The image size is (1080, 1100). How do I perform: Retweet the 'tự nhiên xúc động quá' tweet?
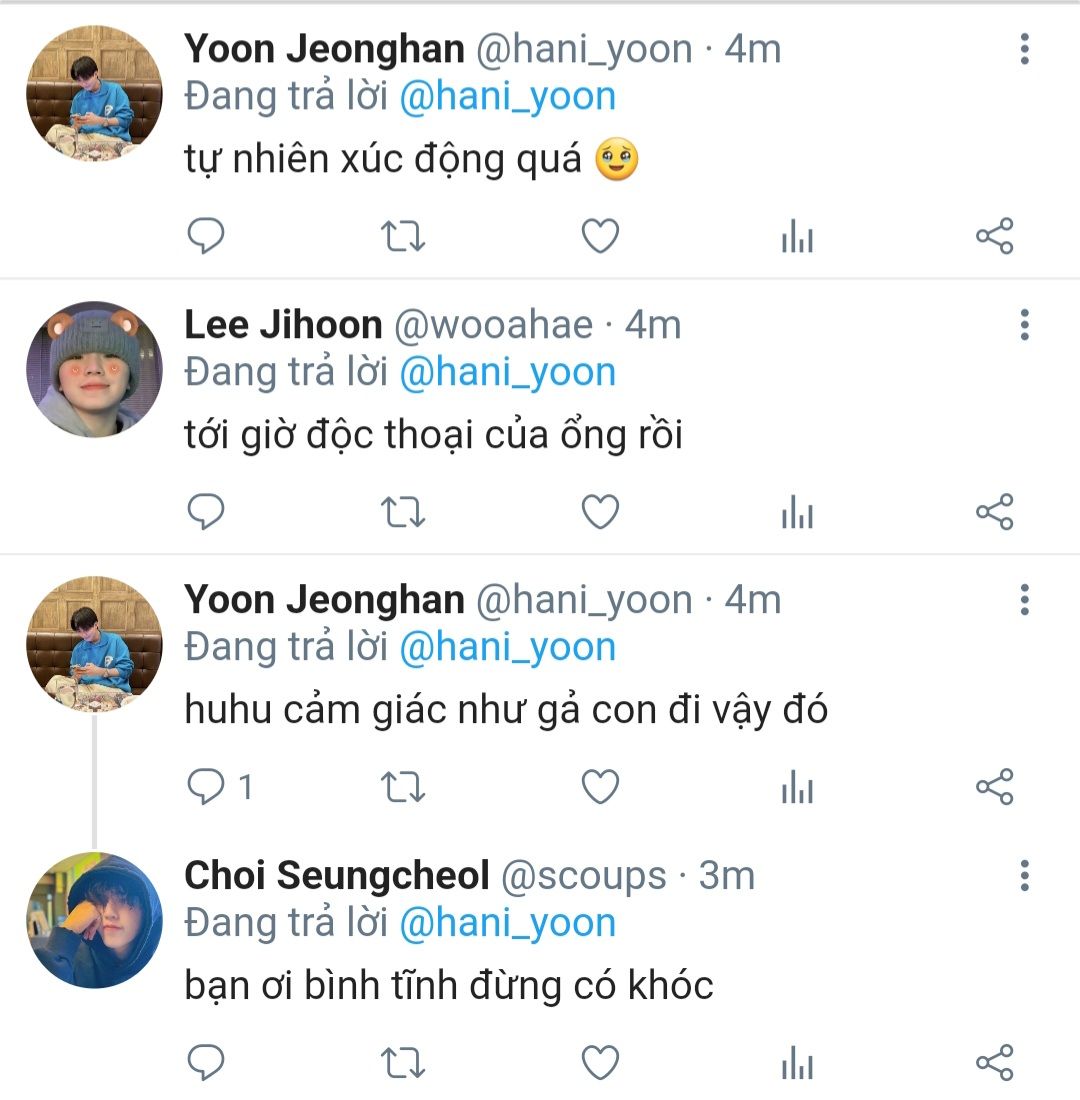(x=403, y=237)
